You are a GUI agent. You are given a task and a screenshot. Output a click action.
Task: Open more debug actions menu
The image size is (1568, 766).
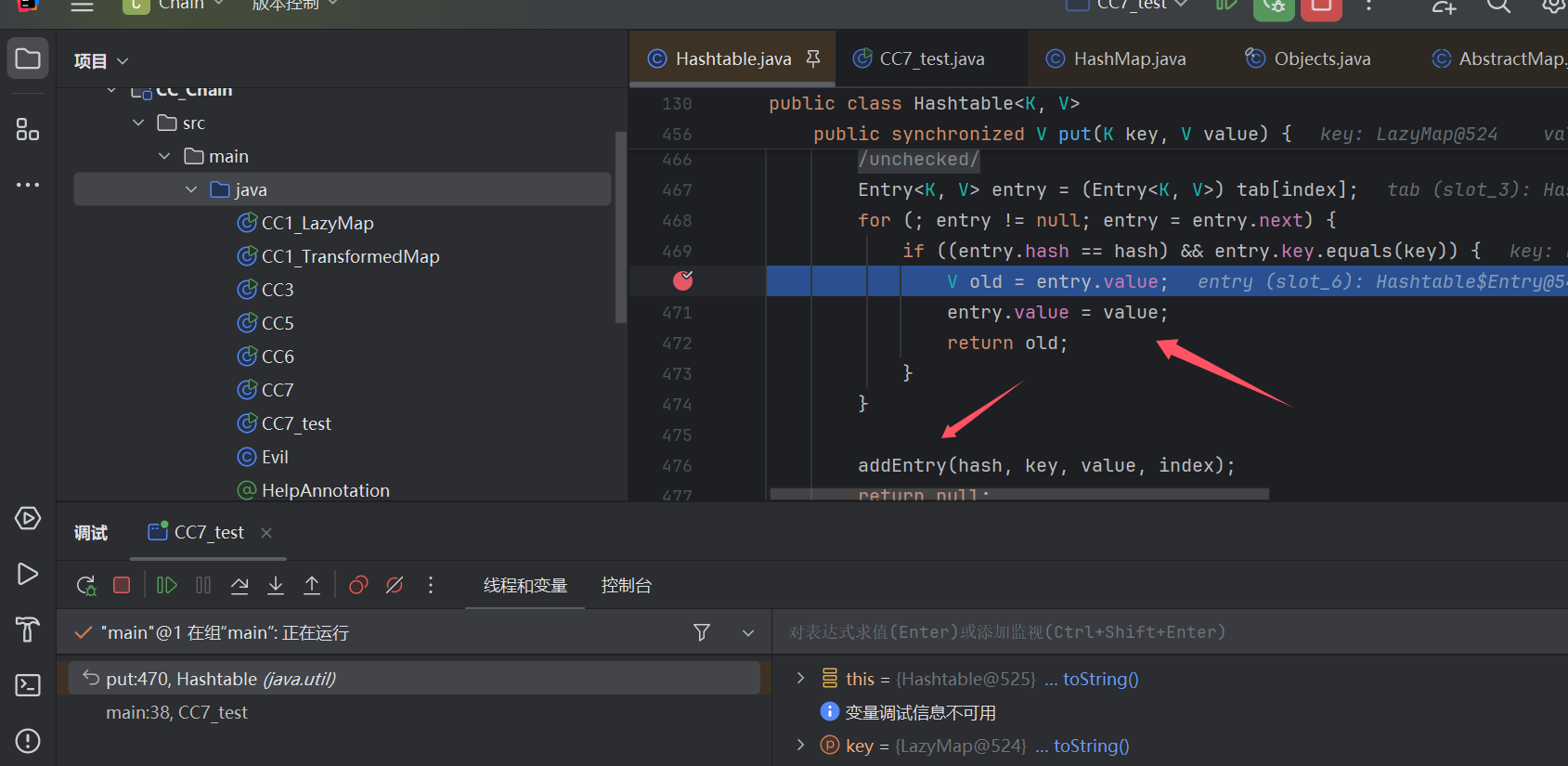point(431,585)
